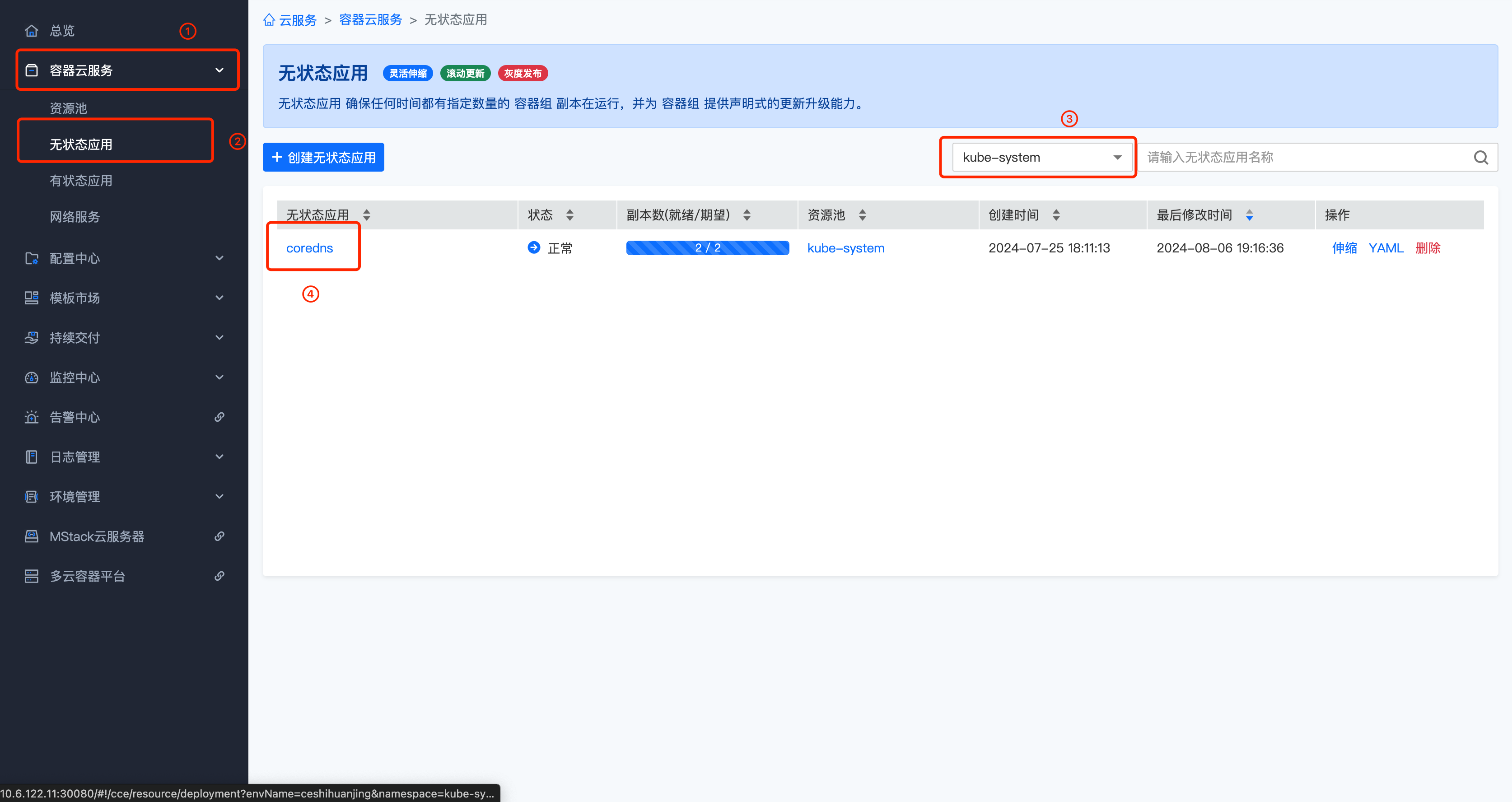This screenshot has height=802, width=1512.
Task: Open 资源池 submenu item
Action: (x=68, y=109)
